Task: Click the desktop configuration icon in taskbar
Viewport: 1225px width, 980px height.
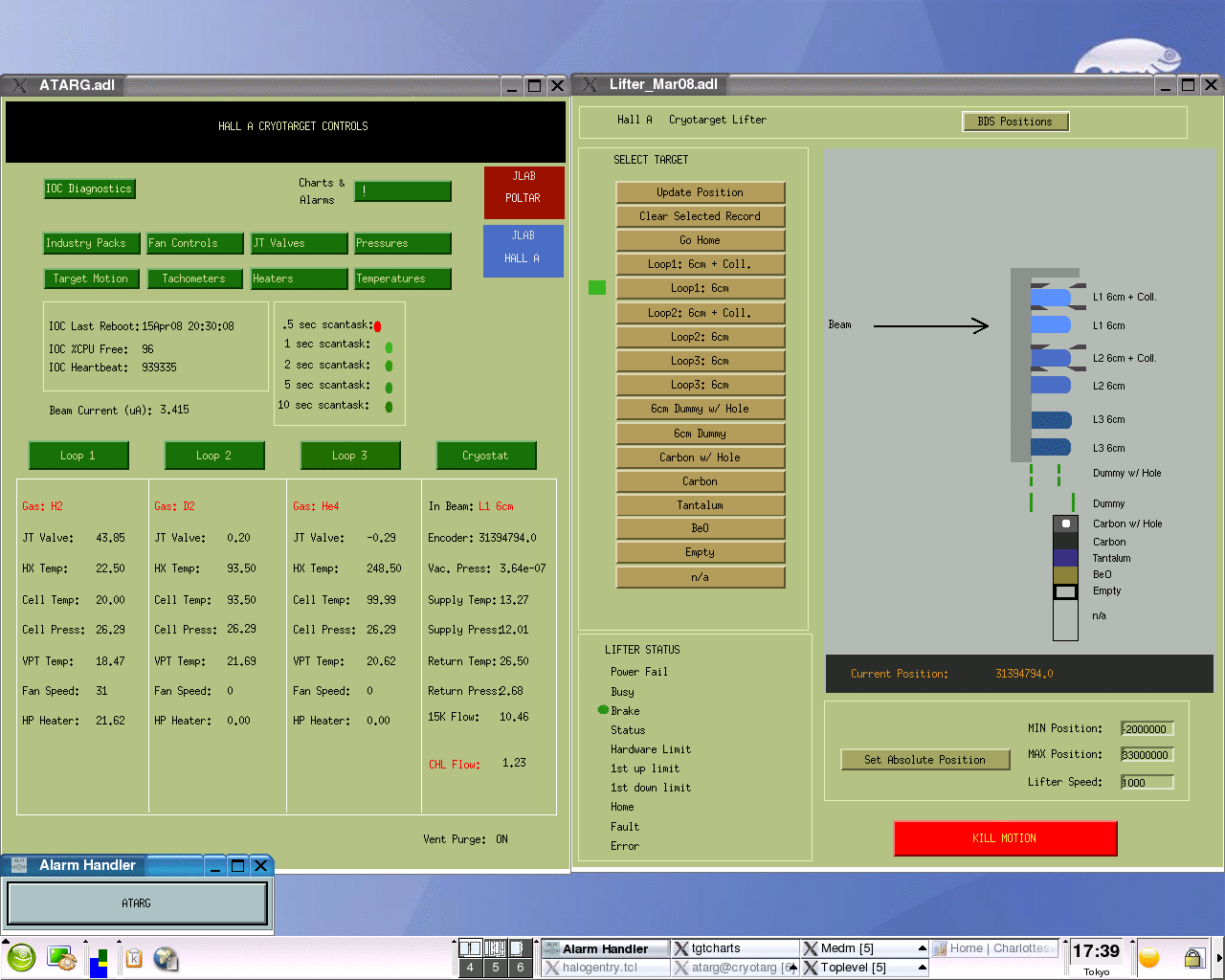Action: coord(62,958)
